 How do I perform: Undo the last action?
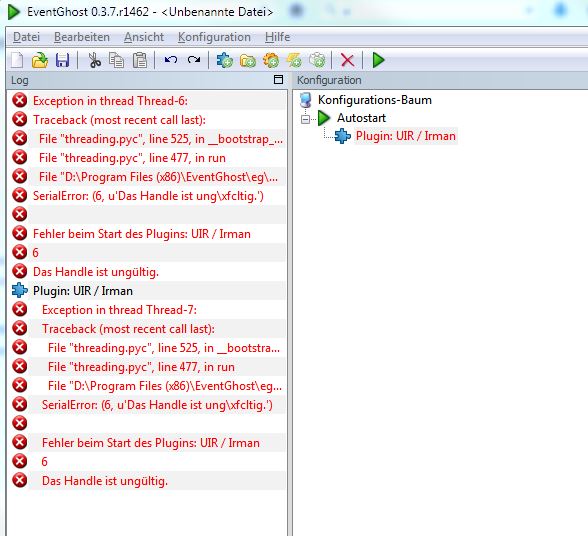coord(171,60)
